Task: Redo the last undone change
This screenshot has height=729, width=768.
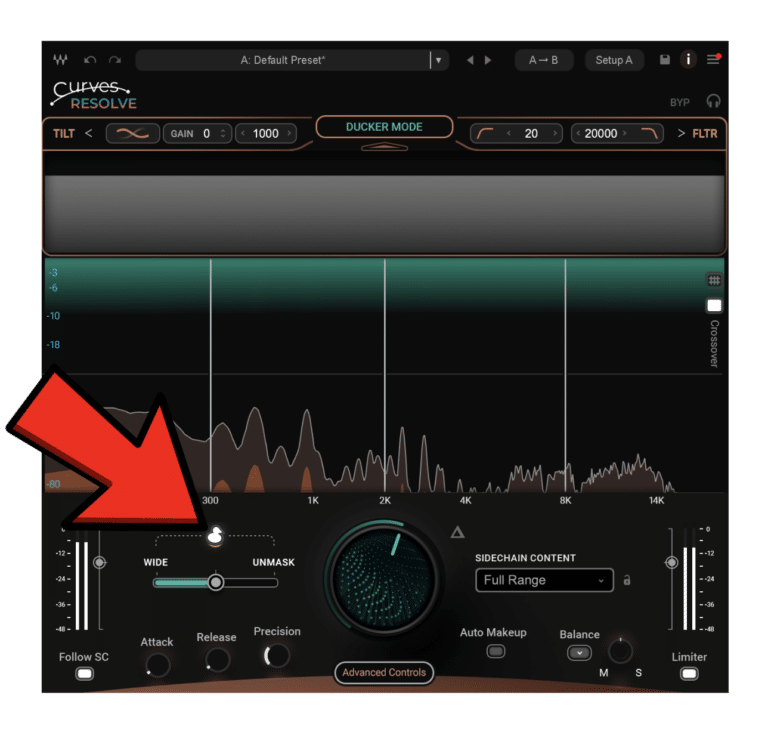Action: [115, 60]
